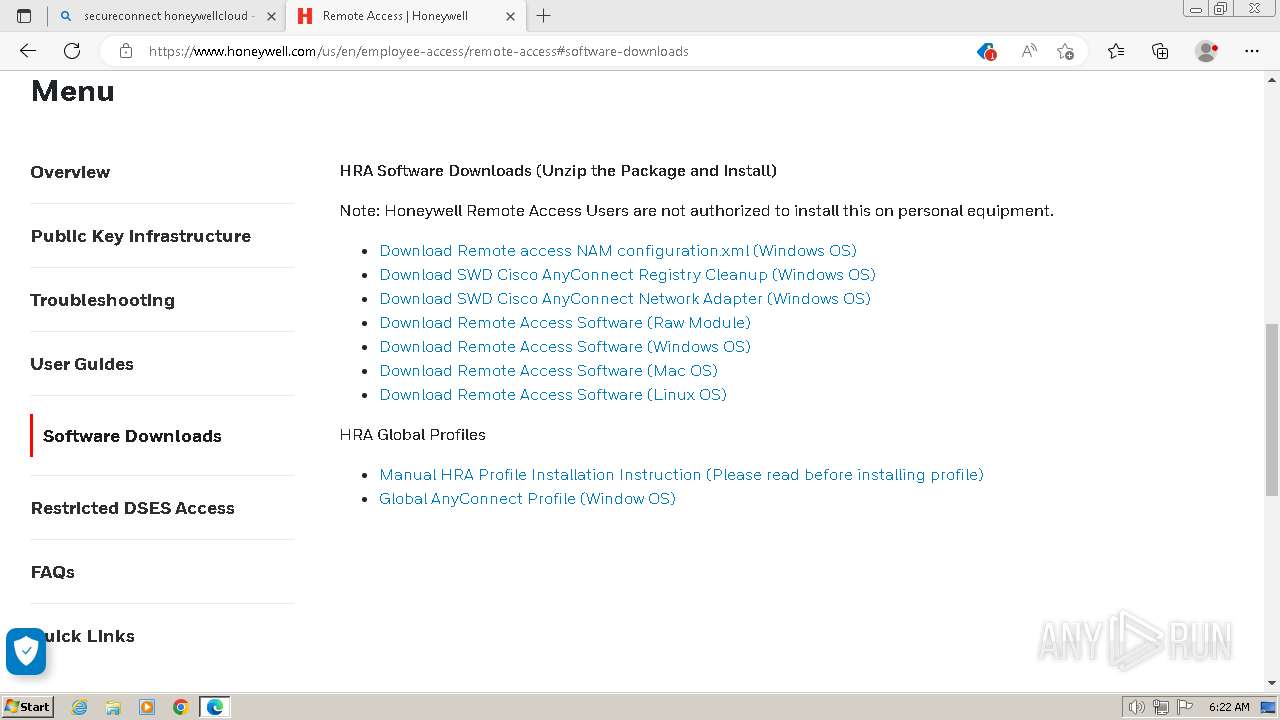Open the Windows Start button
The image size is (1280, 720).
point(28,706)
